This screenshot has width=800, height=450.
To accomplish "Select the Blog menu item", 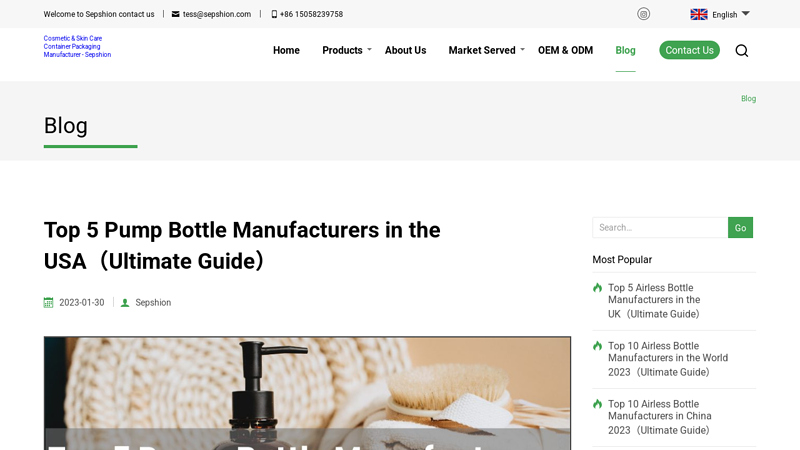I will 626,51.
